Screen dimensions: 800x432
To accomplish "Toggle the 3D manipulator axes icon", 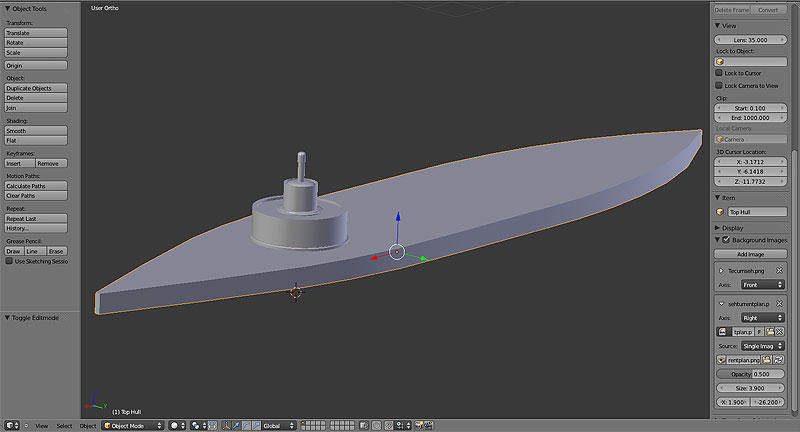I will (x=227, y=425).
